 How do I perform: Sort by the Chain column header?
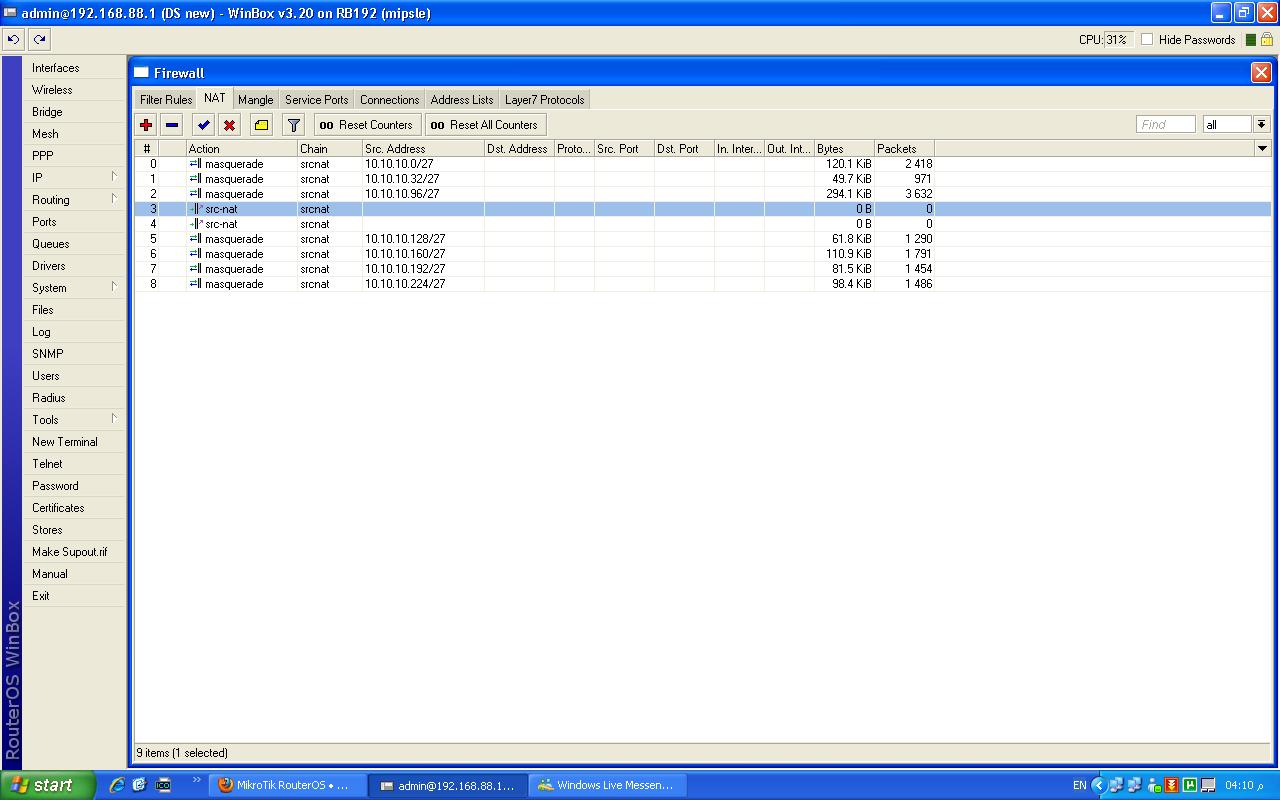[x=330, y=149]
